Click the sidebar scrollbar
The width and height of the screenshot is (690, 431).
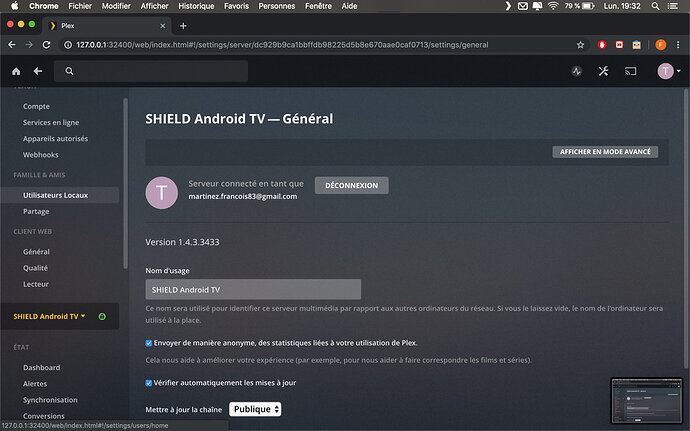pyautogui.click(x=125, y=183)
